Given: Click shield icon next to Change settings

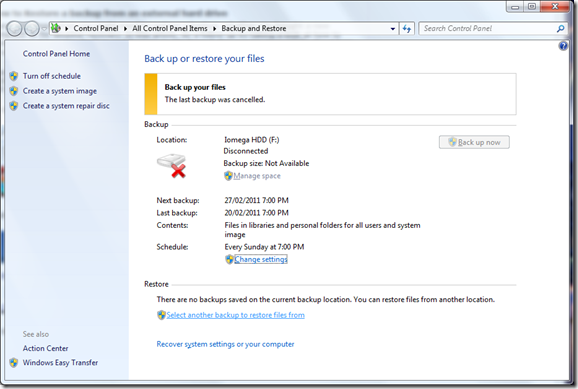Looking at the screenshot, I should point(229,260).
